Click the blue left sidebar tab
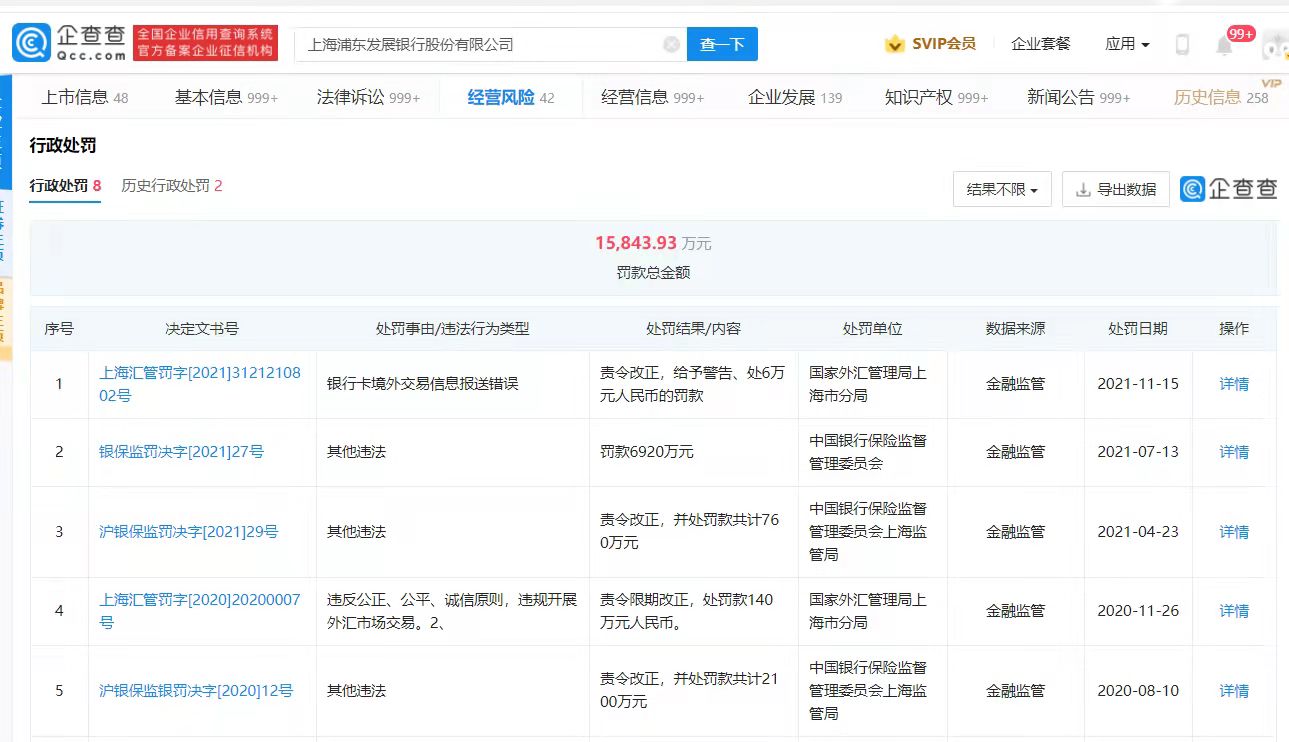This screenshot has width=1289, height=742. tap(5, 131)
